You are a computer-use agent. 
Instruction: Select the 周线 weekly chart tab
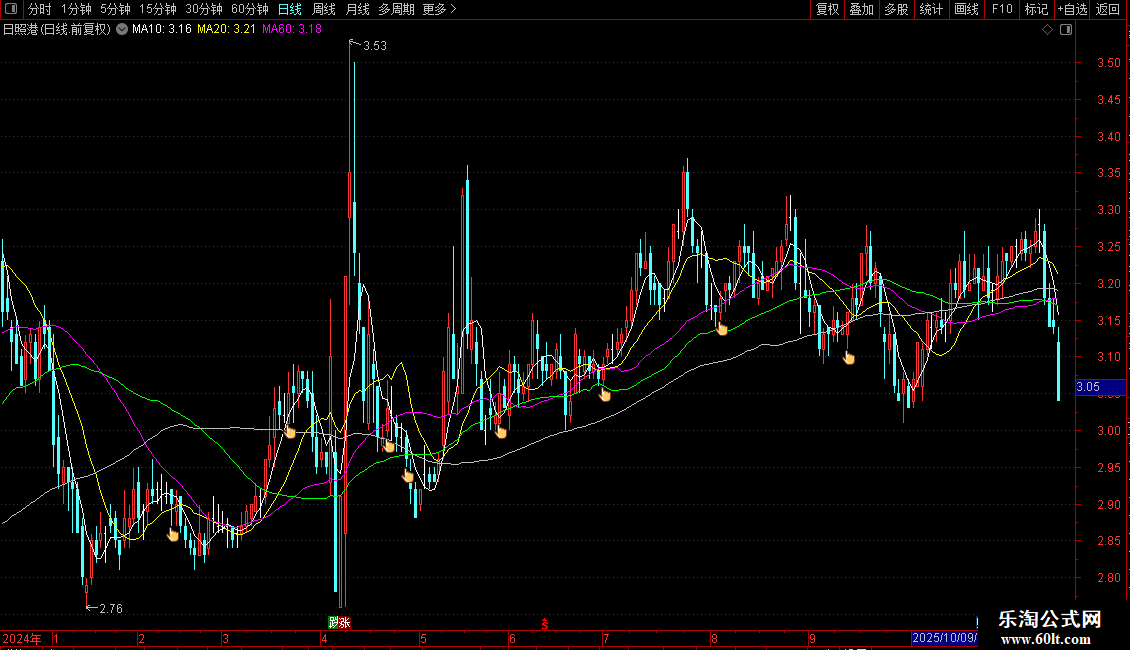(324, 9)
